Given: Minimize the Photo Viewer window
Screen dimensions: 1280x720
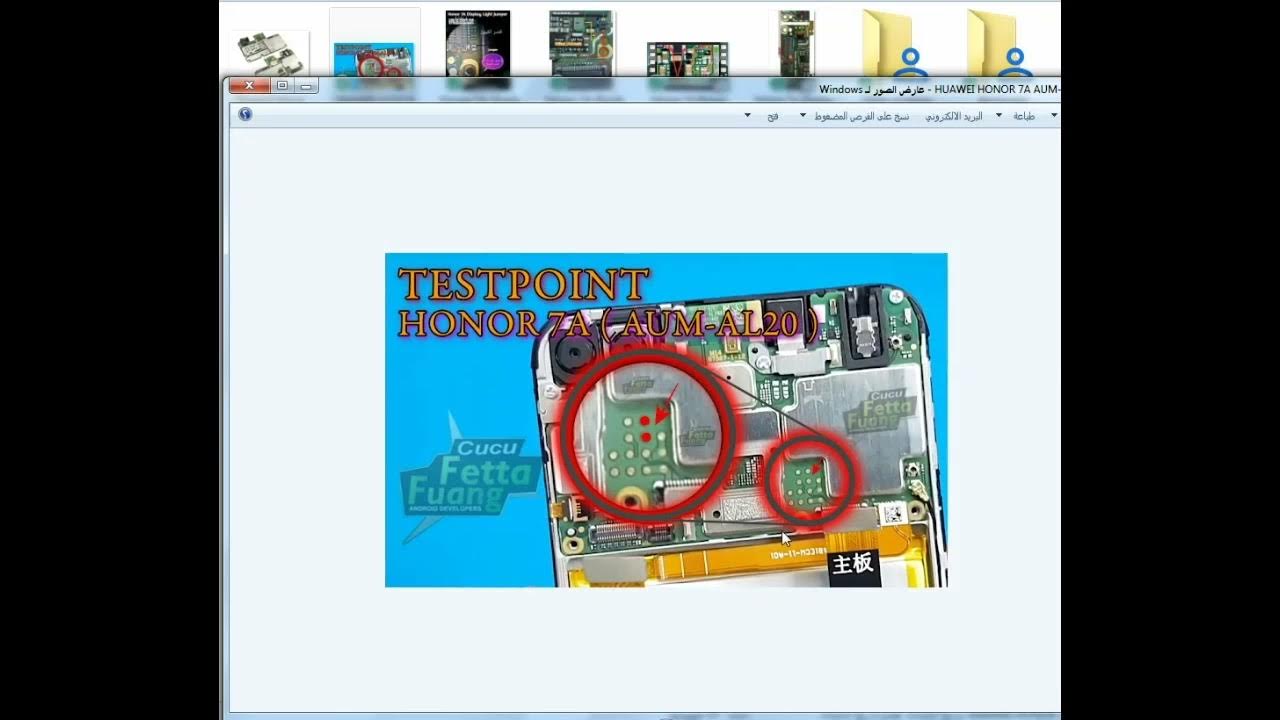Looking at the screenshot, I should pos(306,86).
